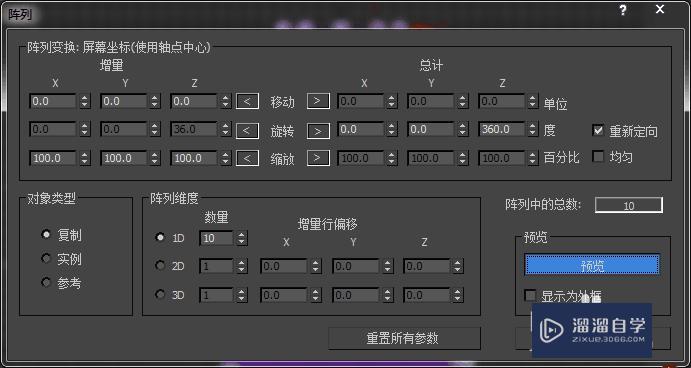Click the 3D count field showing 1
Viewport: 691px width, 368px height.
coord(217,295)
